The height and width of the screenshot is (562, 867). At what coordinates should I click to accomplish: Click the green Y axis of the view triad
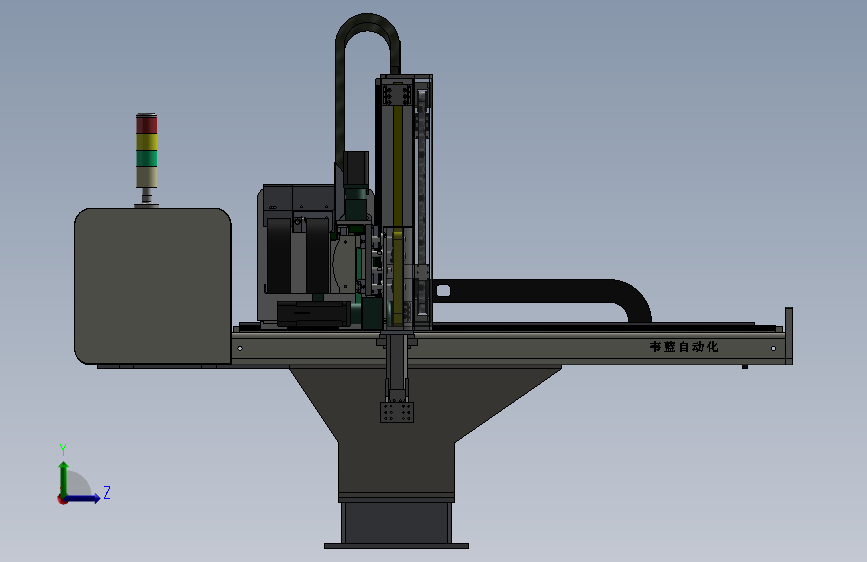63,479
